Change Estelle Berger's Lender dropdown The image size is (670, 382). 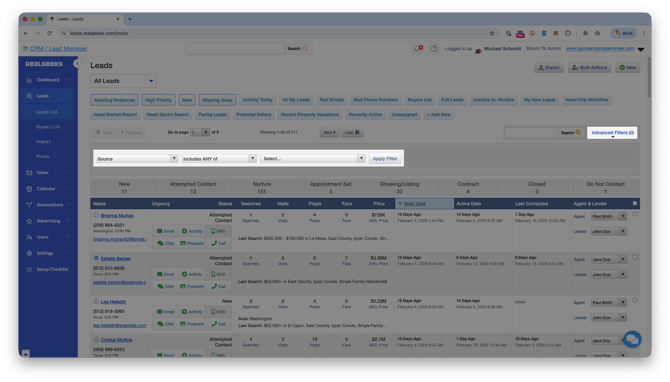609,275
